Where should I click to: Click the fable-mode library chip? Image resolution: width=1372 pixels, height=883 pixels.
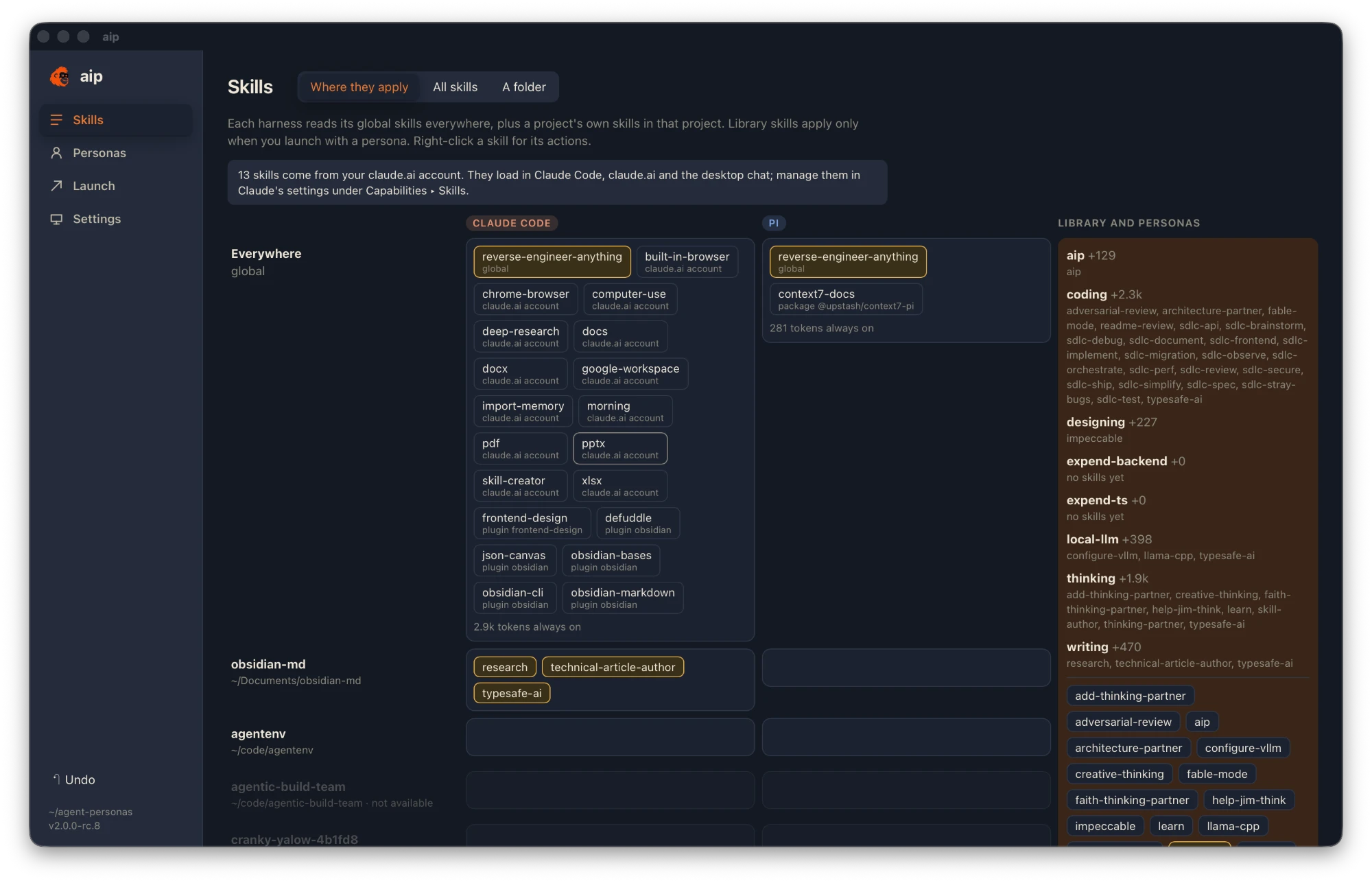(1217, 774)
